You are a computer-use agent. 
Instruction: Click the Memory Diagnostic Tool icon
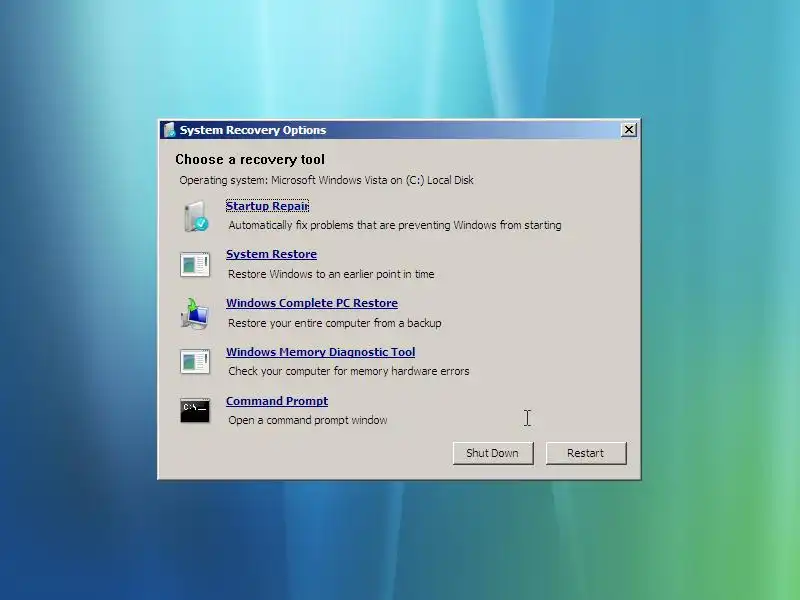[195, 362]
